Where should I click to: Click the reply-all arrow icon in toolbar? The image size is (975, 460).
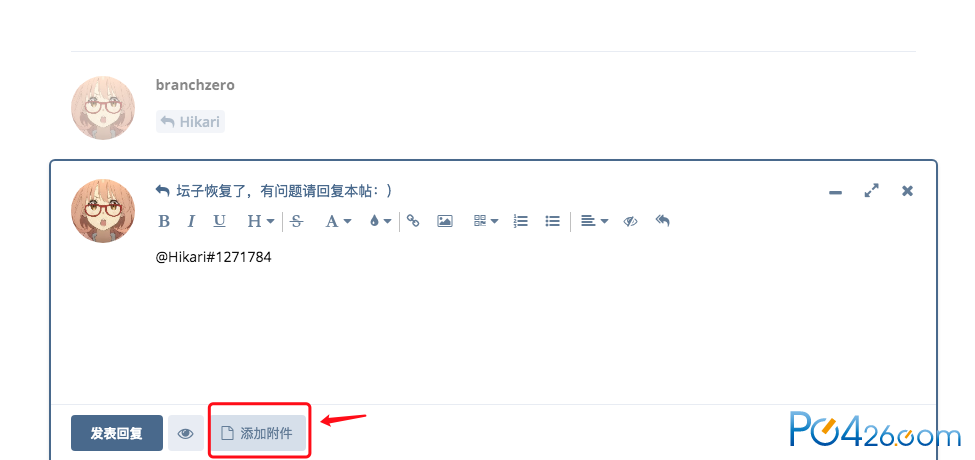click(x=663, y=221)
